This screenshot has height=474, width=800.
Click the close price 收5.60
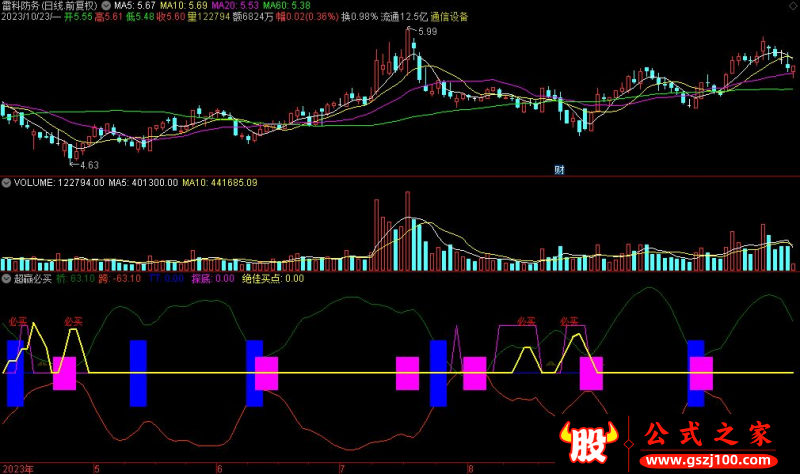click(170, 17)
